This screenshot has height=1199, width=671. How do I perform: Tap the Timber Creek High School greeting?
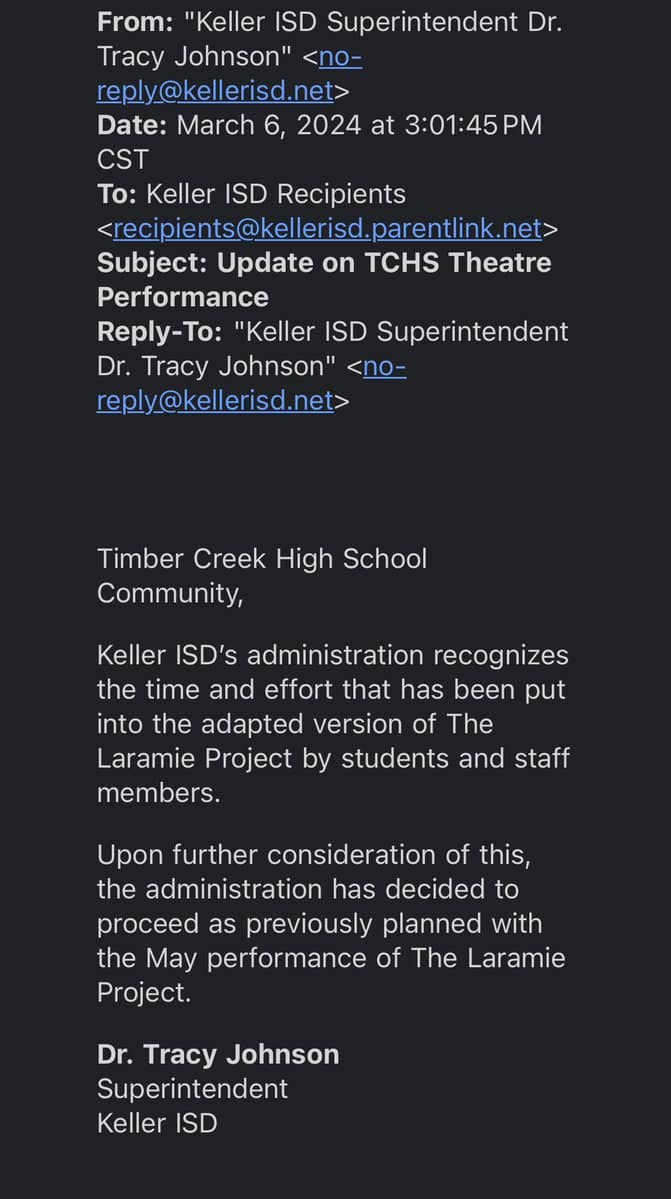(262, 576)
